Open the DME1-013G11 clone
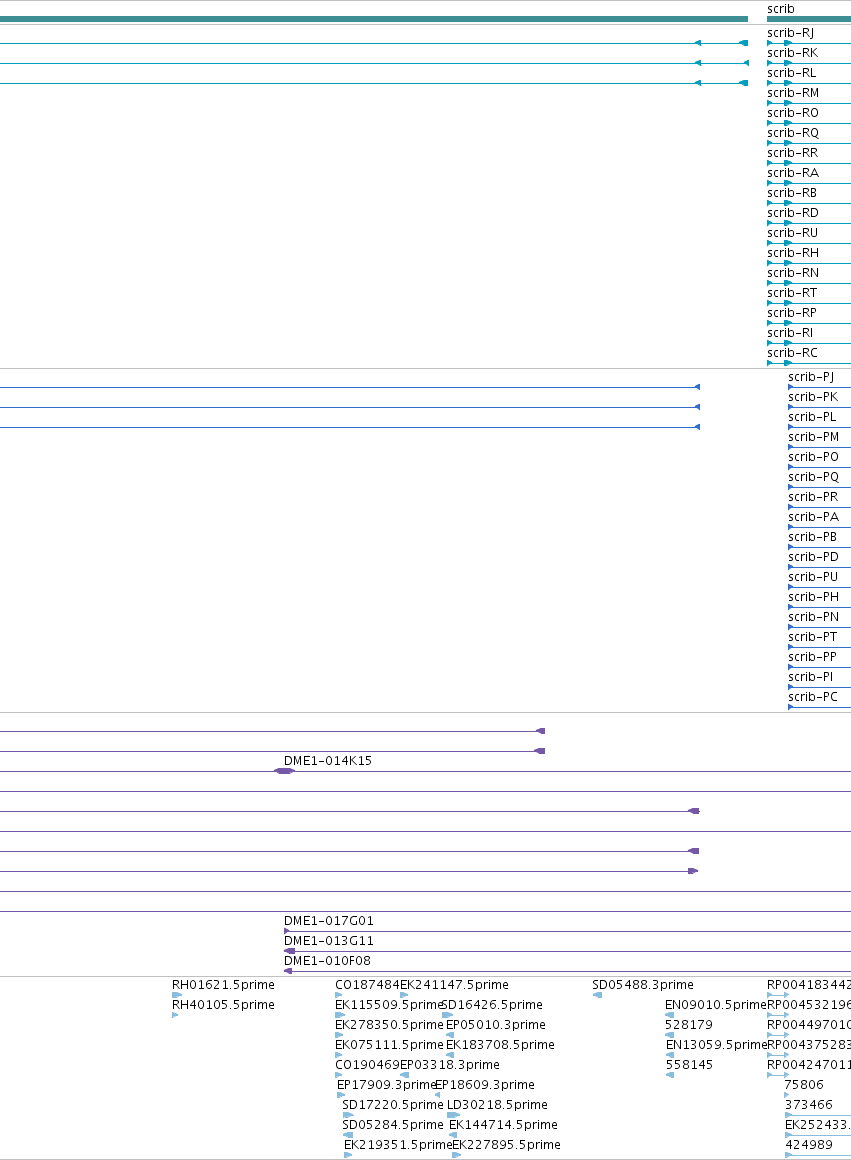Viewport: 851px width, 1160px height. [329, 941]
